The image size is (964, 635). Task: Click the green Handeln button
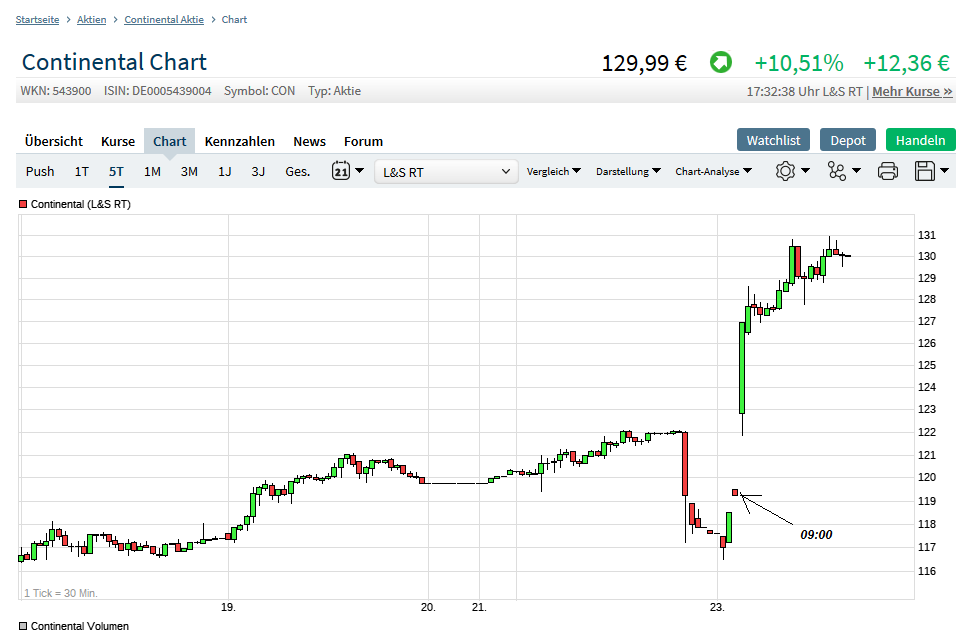click(920, 140)
